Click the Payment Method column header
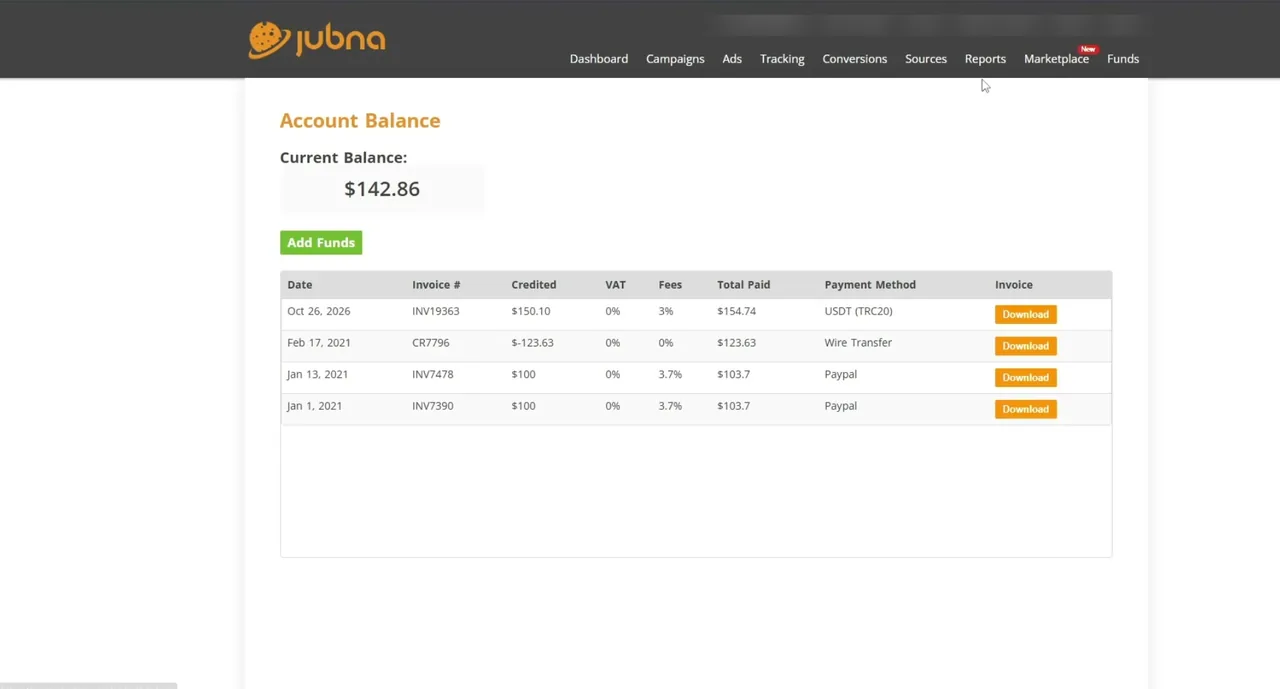 pyautogui.click(x=870, y=285)
